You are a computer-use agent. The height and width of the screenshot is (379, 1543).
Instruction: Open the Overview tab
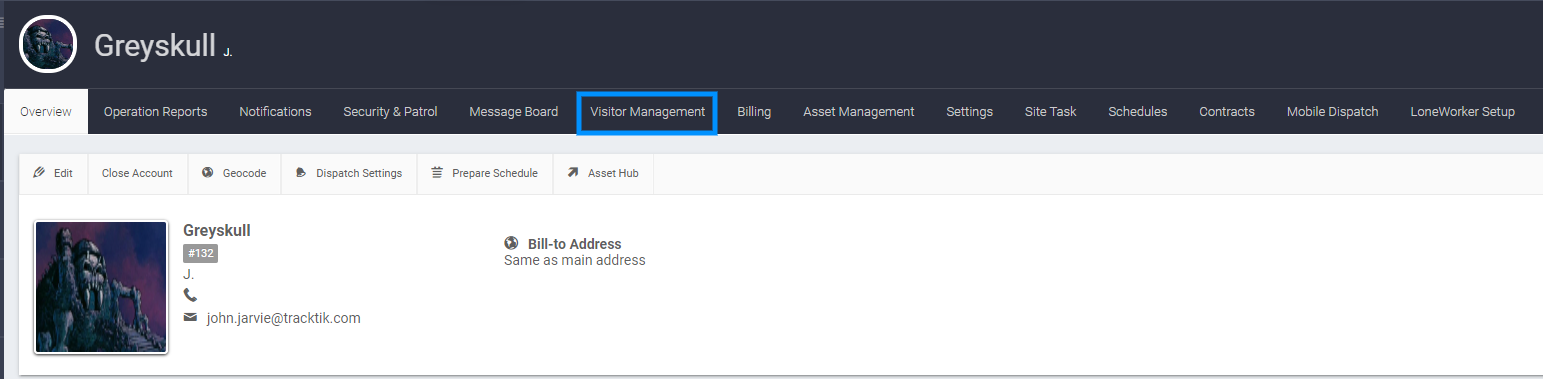coord(46,112)
